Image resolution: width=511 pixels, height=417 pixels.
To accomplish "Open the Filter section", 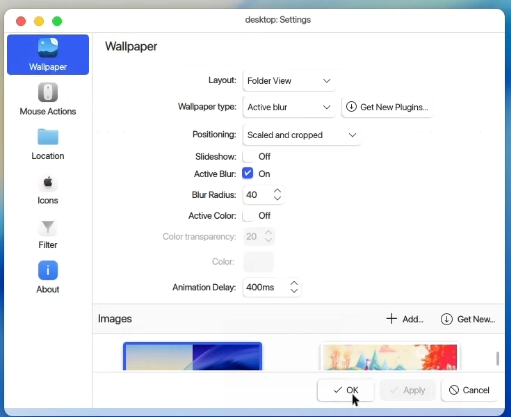I will (48, 233).
